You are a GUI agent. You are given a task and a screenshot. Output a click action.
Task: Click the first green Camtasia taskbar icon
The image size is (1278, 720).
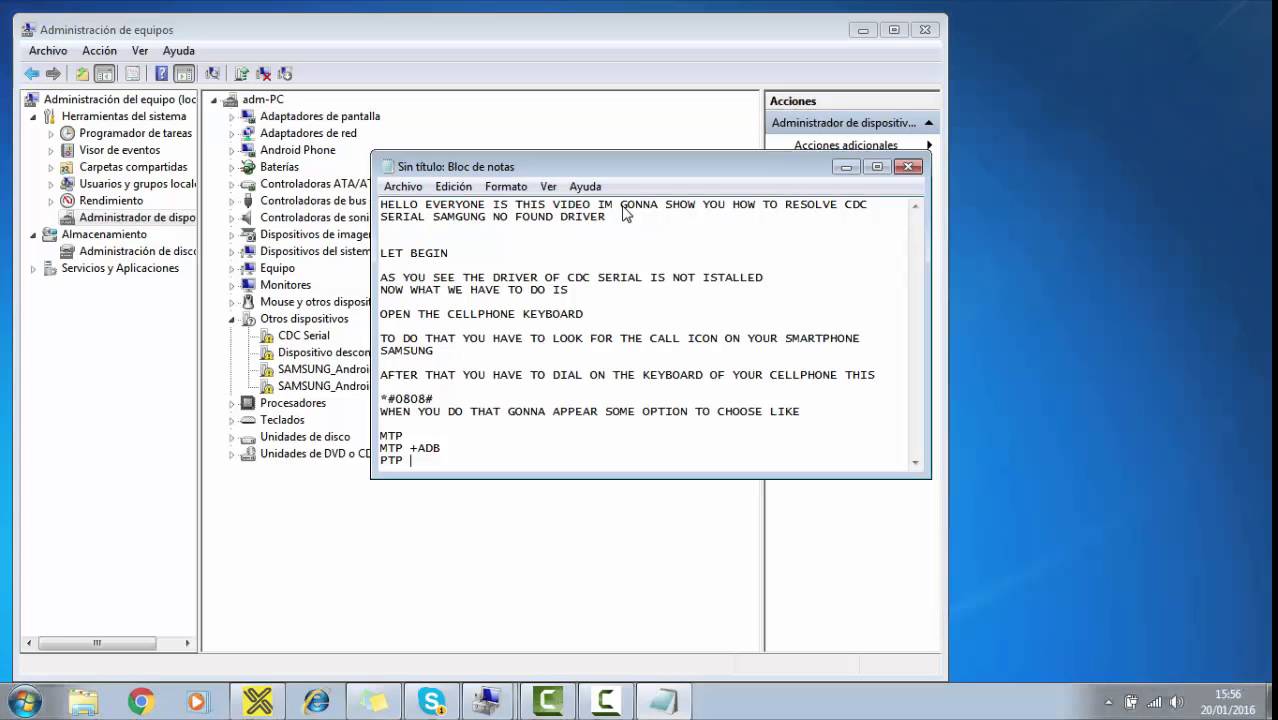click(548, 702)
